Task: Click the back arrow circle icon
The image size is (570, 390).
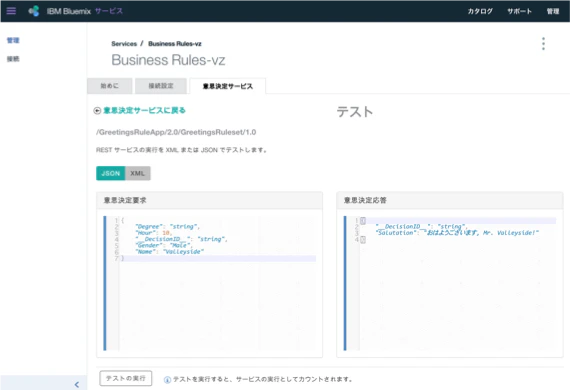Action: coord(97,110)
